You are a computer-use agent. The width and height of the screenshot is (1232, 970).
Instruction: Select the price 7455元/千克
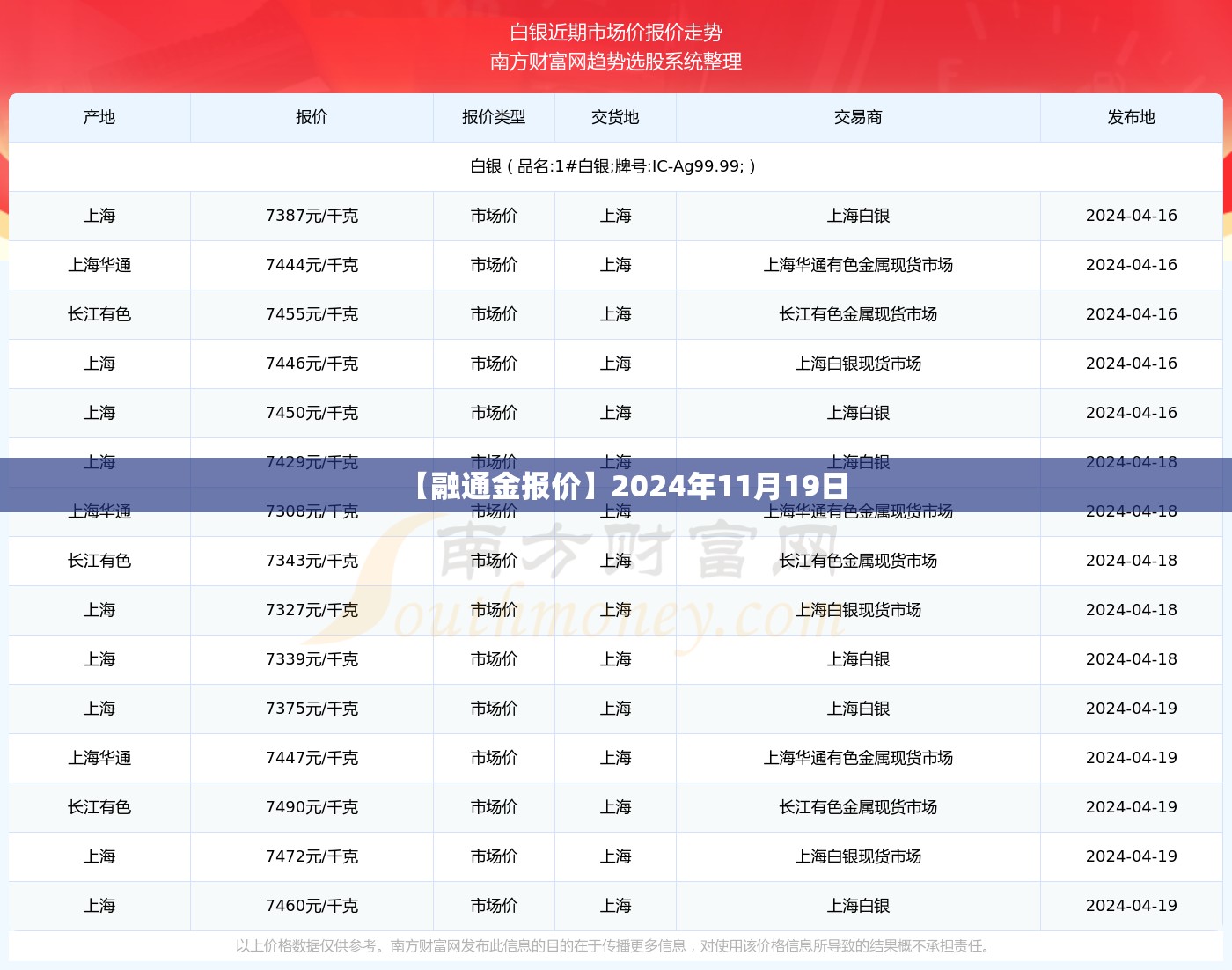pos(312,314)
